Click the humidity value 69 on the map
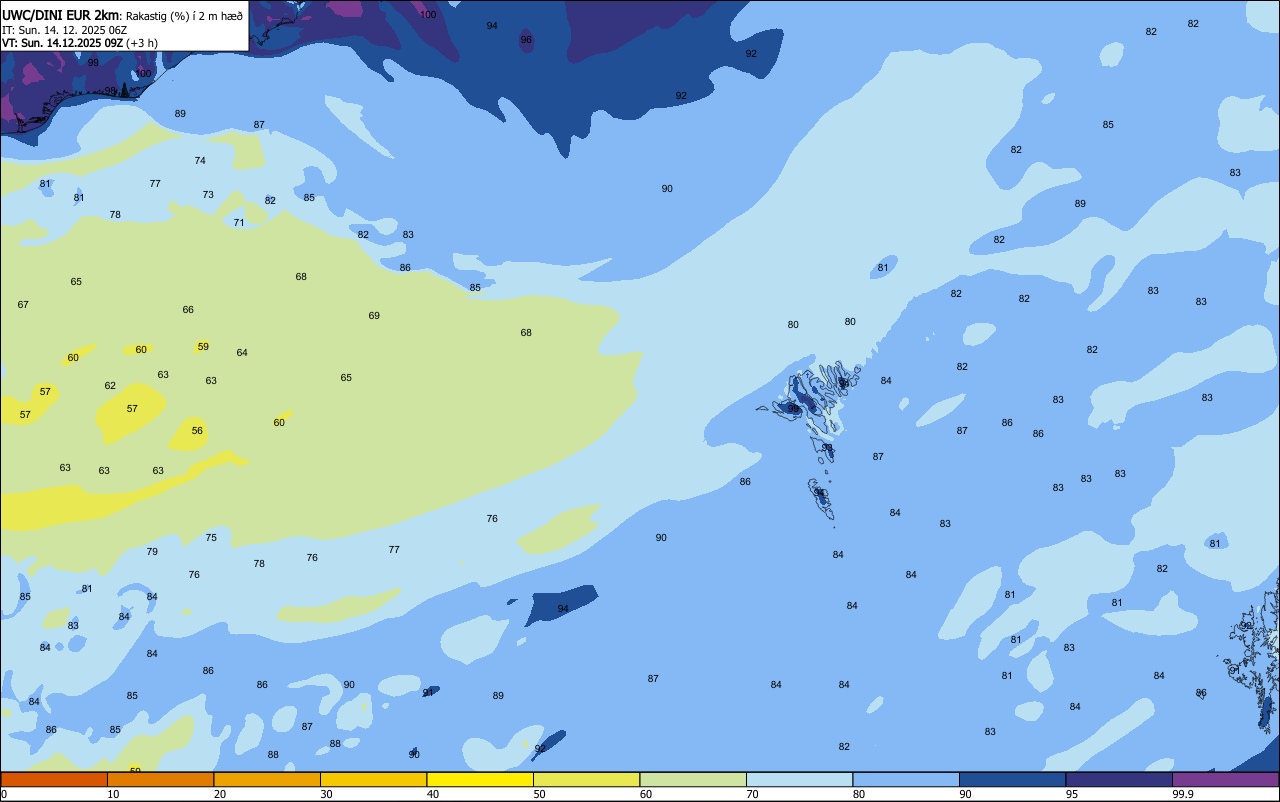This screenshot has width=1280, height=802. click(374, 316)
